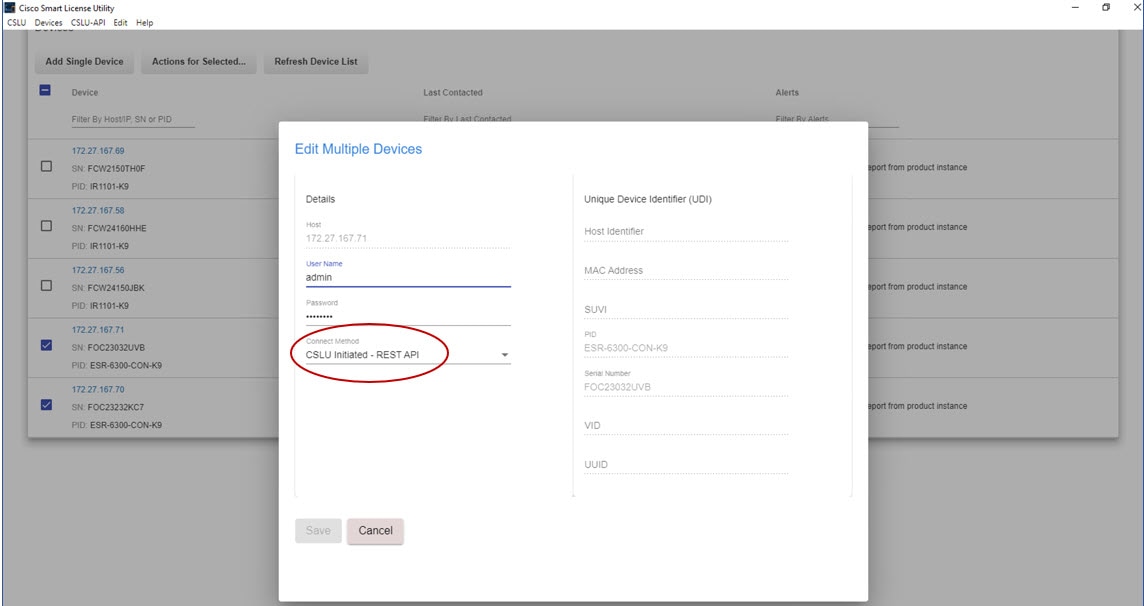The image size is (1144, 606).
Task: Click the disabled Host field
Action: click(408, 238)
